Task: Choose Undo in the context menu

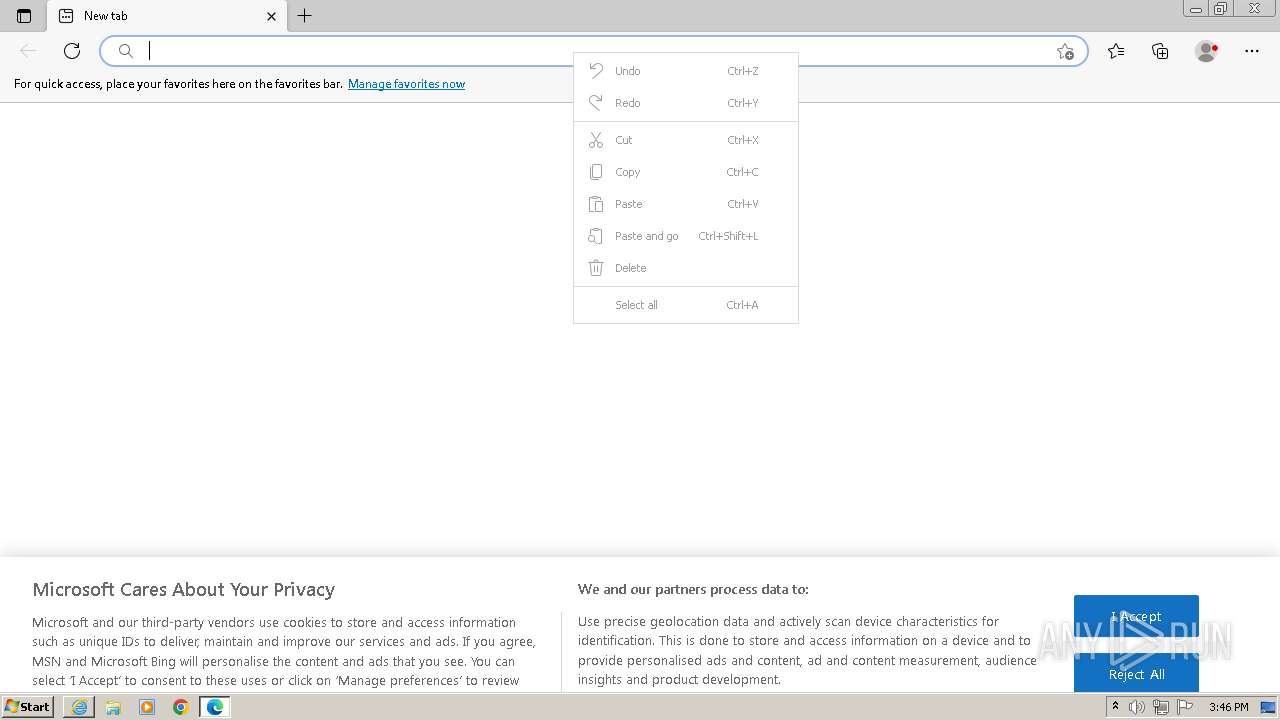Action: pyautogui.click(x=686, y=71)
